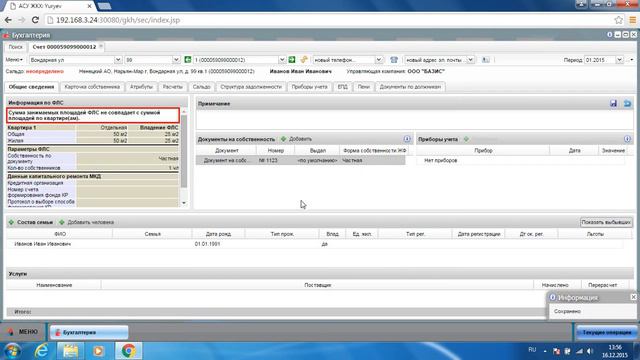
Task: Click network icon in system tray
Action: pyautogui.click(x=579, y=351)
